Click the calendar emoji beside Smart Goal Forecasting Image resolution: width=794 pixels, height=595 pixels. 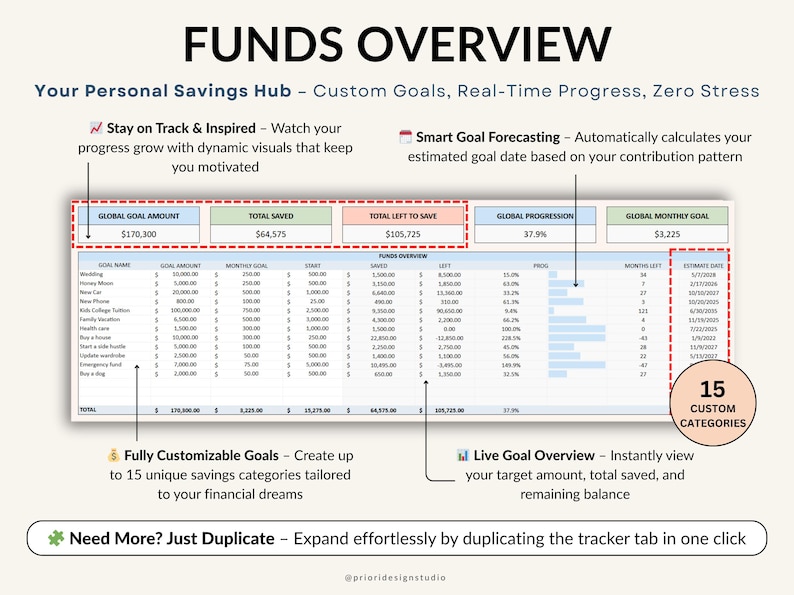click(x=406, y=137)
